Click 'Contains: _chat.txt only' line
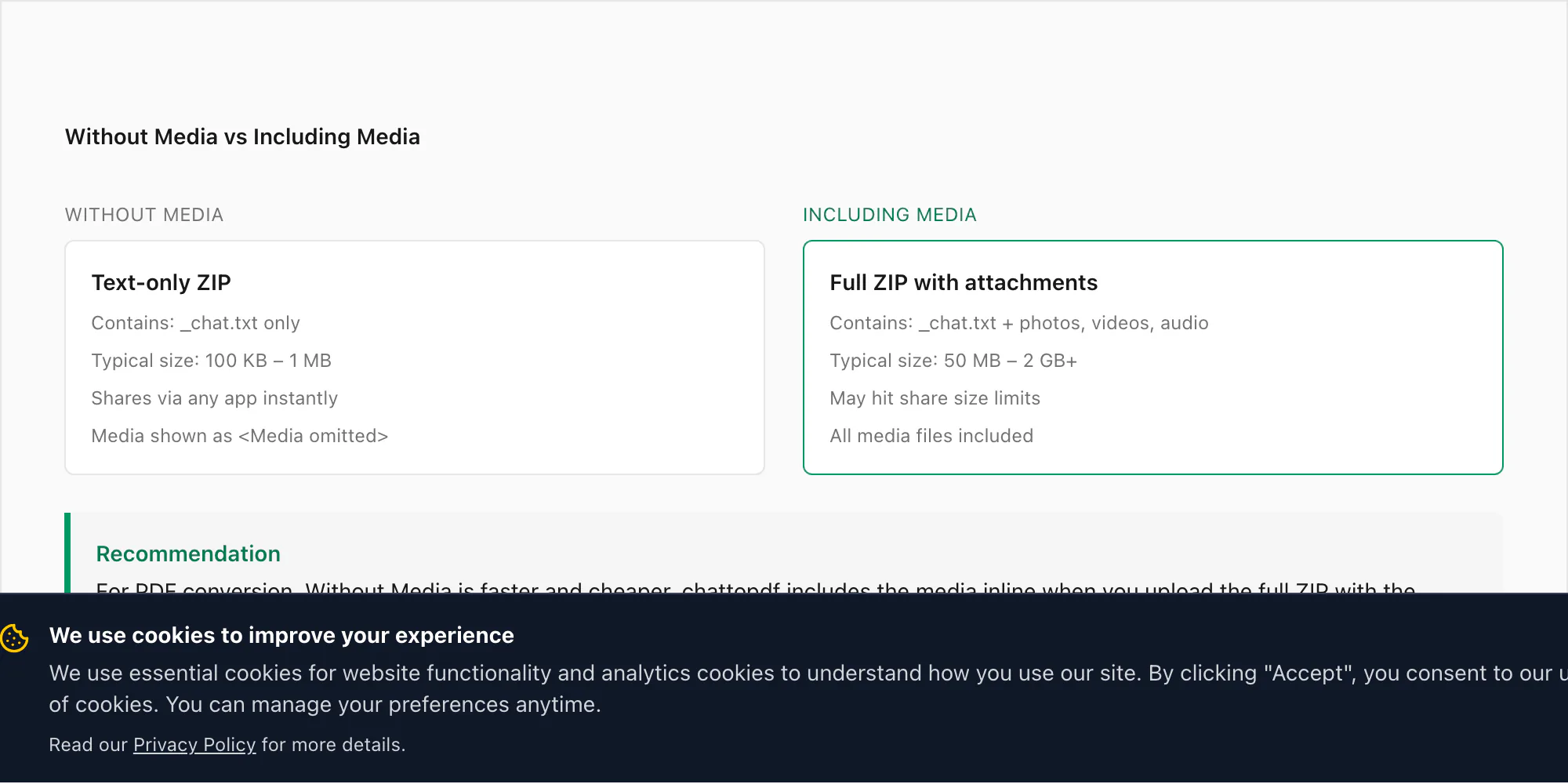 coord(196,323)
